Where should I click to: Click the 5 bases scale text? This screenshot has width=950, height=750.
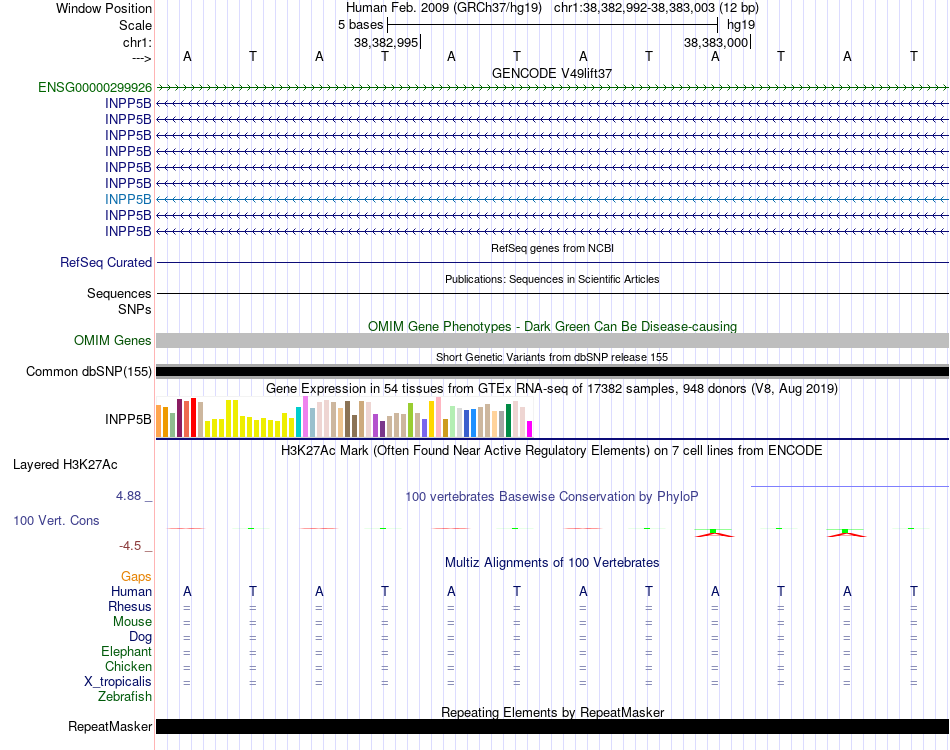360,25
